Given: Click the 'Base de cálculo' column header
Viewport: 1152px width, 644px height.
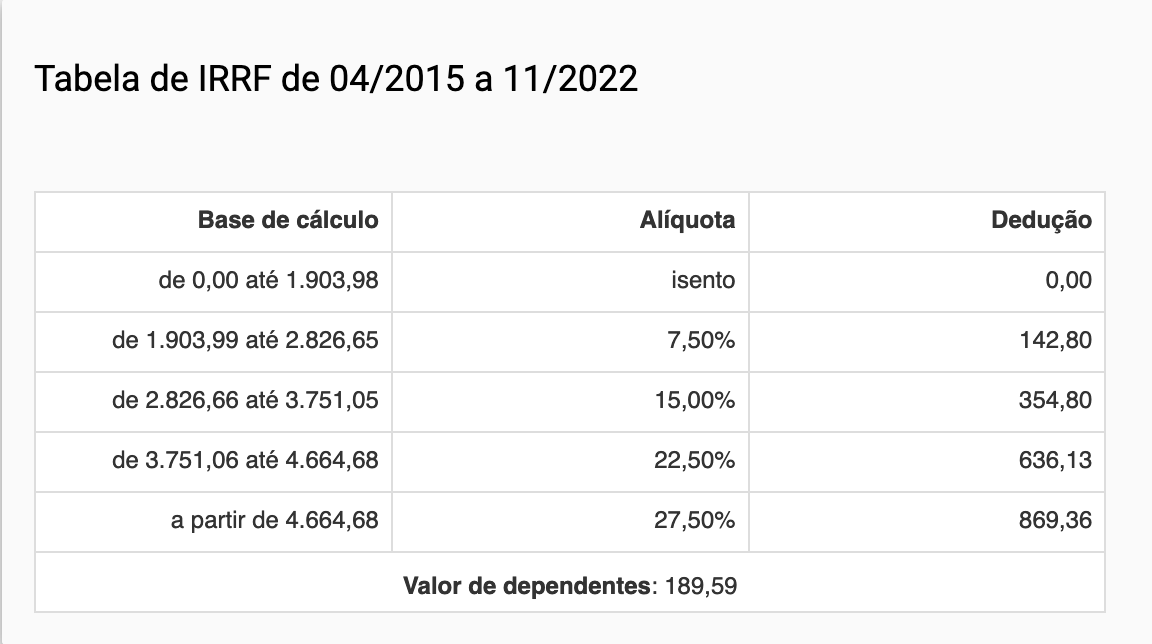Looking at the screenshot, I should tap(288, 220).
